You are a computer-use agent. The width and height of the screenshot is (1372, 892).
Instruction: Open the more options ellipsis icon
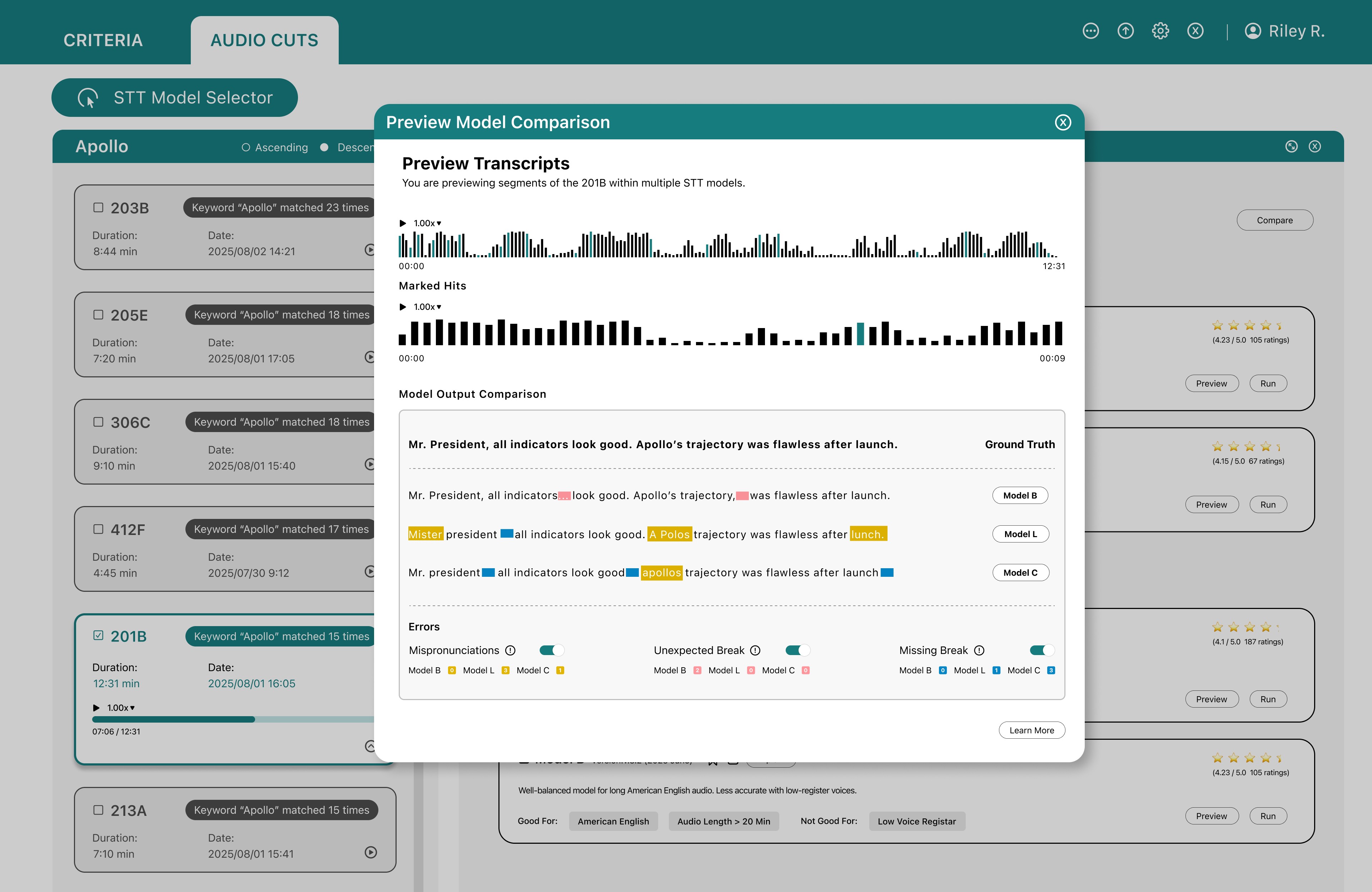coord(1090,31)
